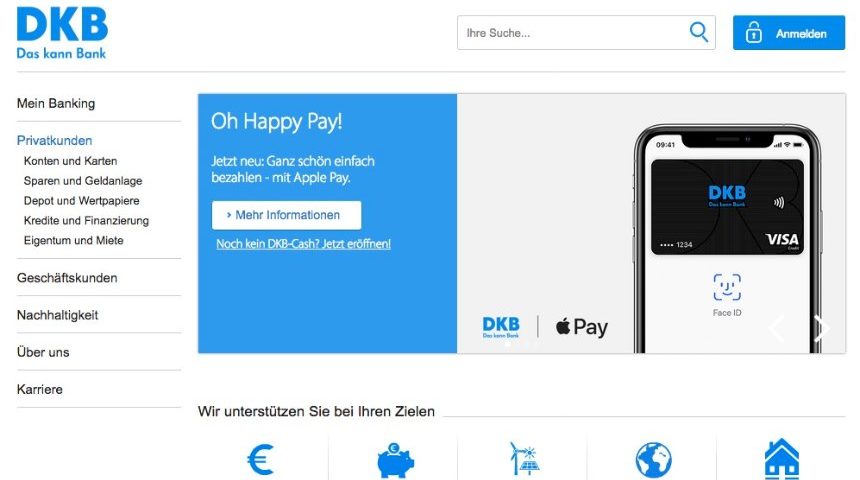Click the DKB logo in header
860x480 pixels.
pos(62,33)
